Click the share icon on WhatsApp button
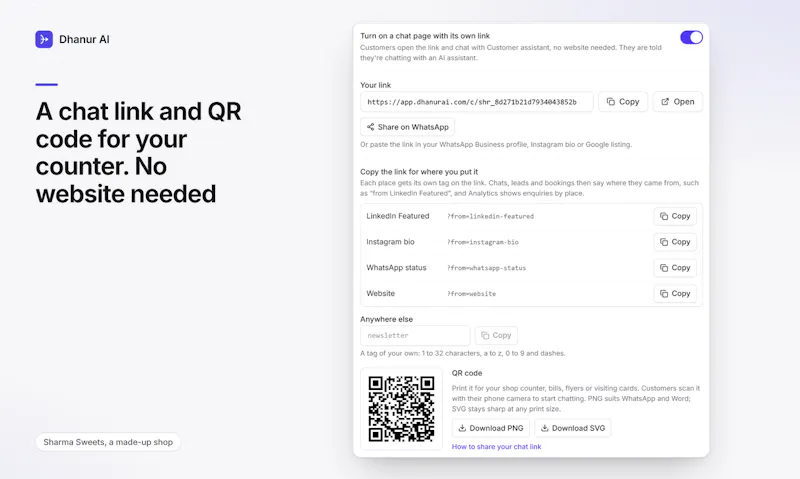This screenshot has width=800, height=479. coord(370,127)
